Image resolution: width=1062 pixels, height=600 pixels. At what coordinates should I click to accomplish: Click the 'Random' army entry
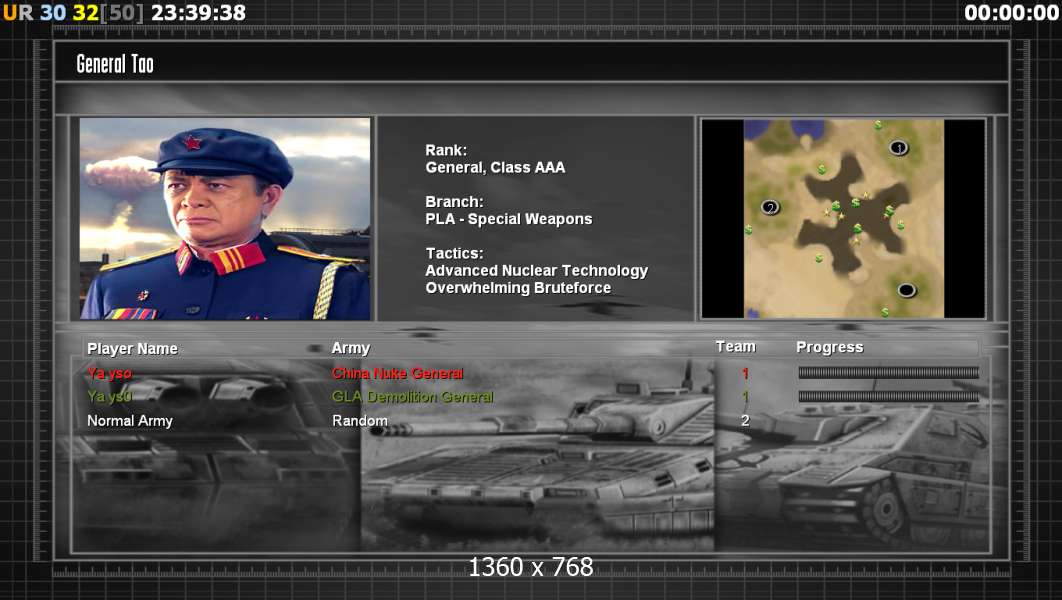pyautogui.click(x=360, y=421)
